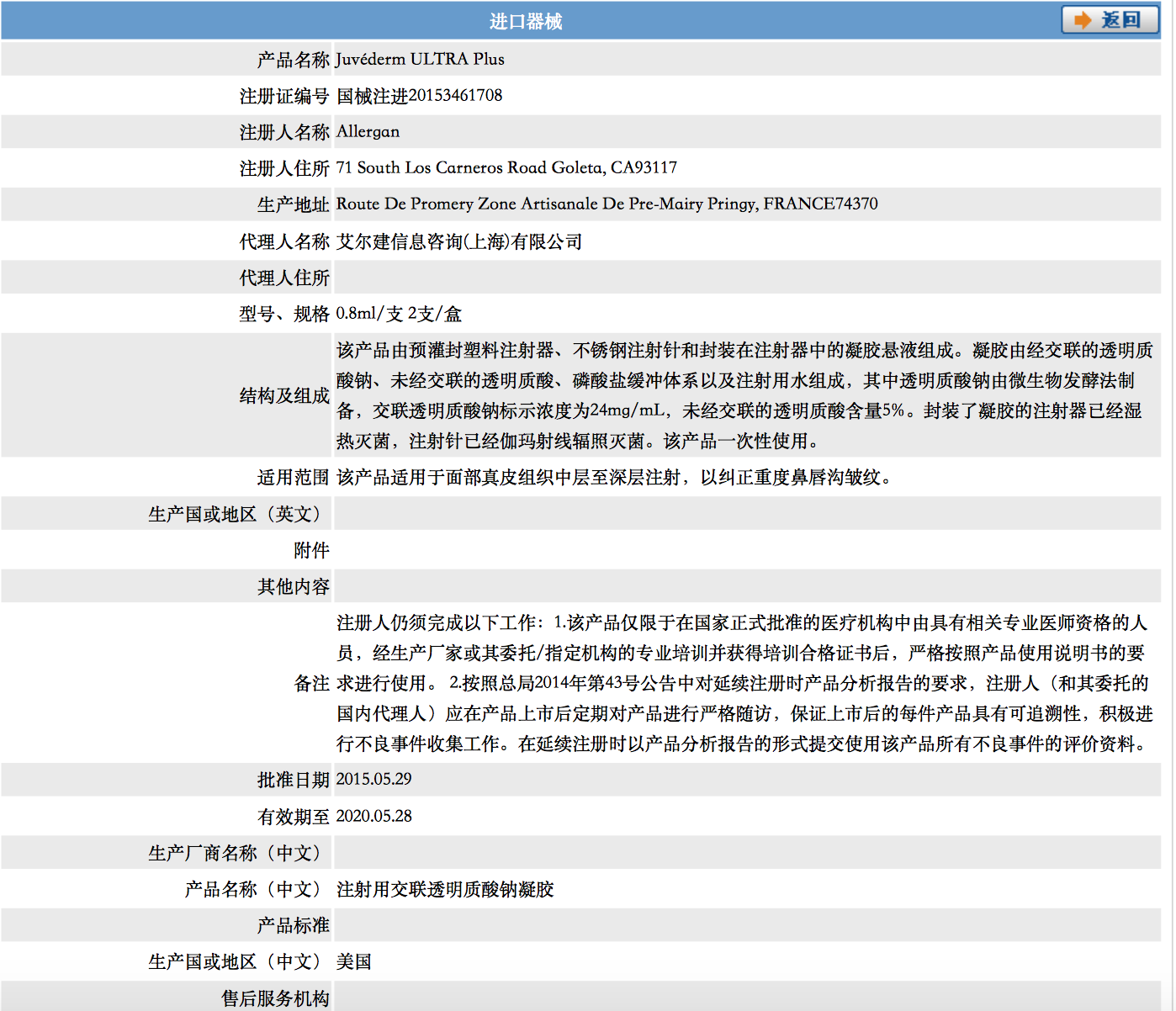Click registrant name Allergan
This screenshot has width=1176, height=1011.
pos(368,132)
